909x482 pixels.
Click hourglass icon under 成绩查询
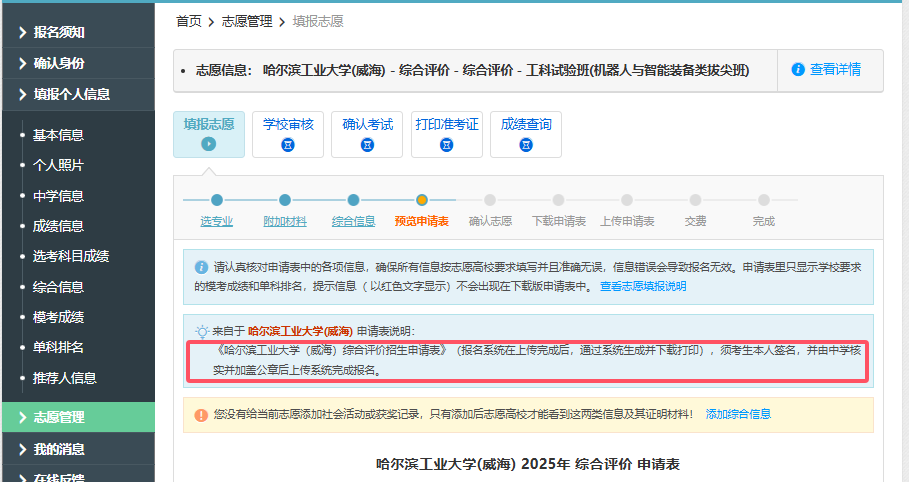[x=526, y=145]
